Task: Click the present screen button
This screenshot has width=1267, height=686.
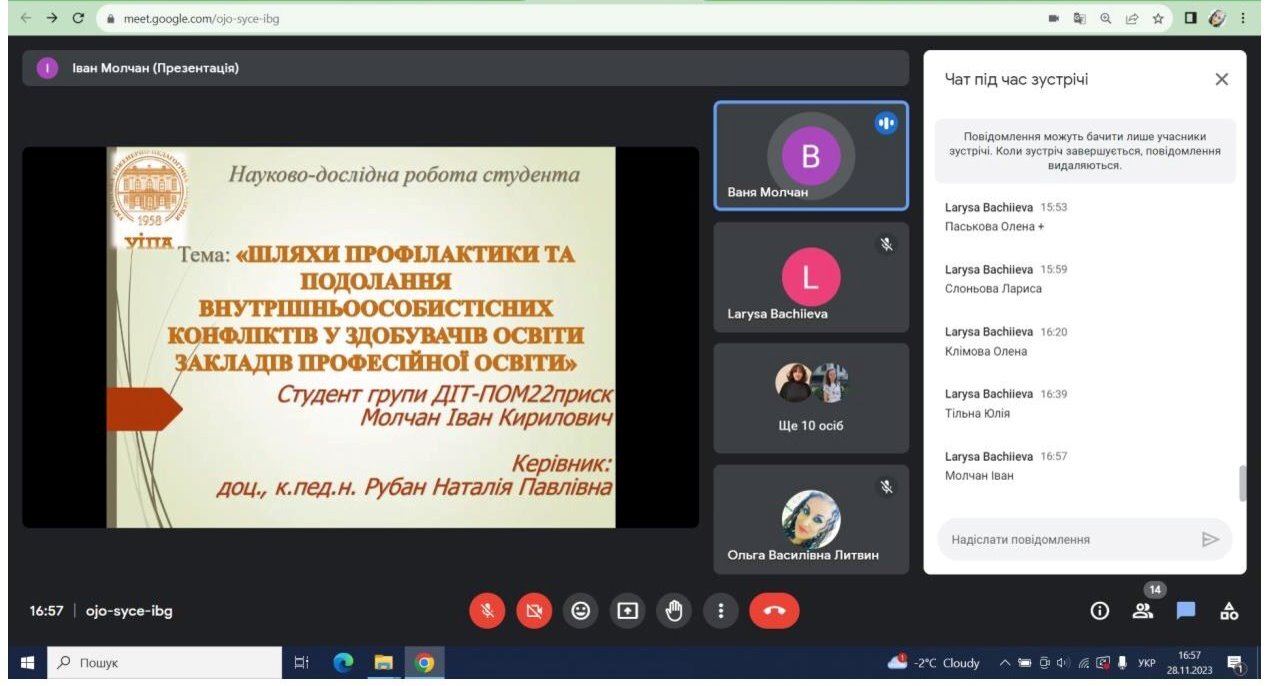Action: [x=628, y=611]
